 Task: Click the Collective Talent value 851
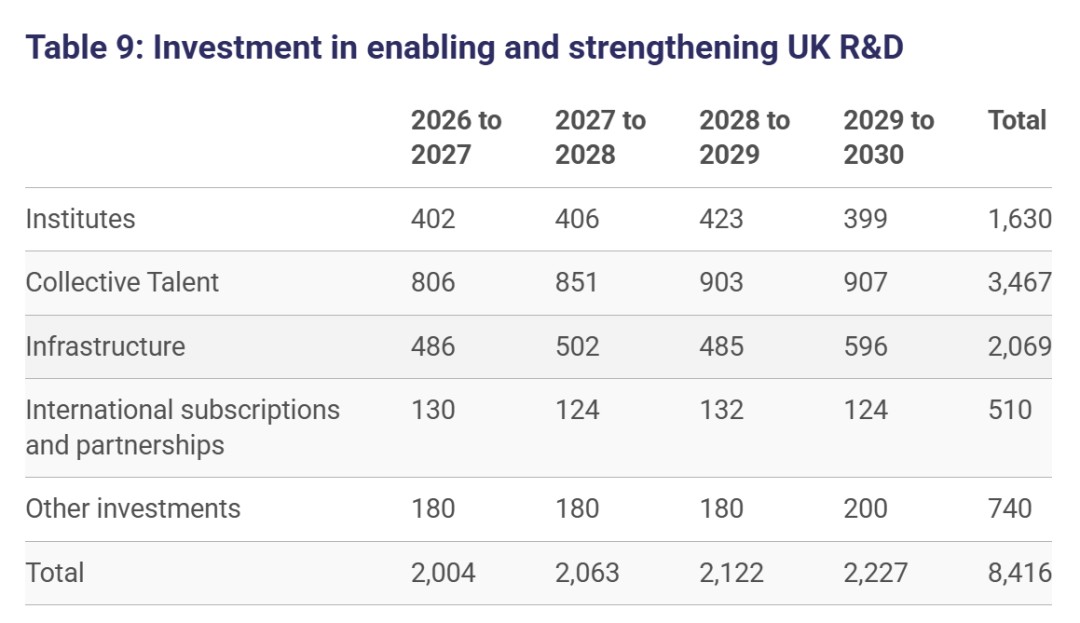tap(577, 282)
